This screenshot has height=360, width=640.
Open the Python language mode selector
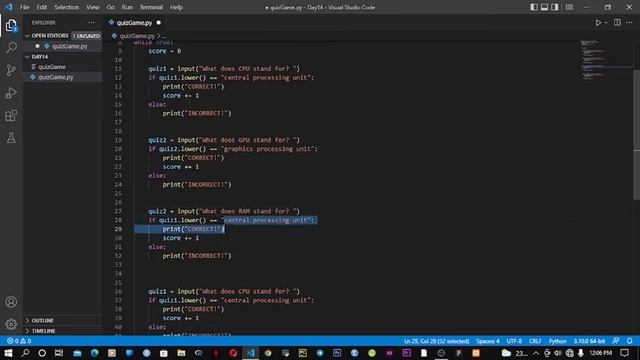click(557, 341)
